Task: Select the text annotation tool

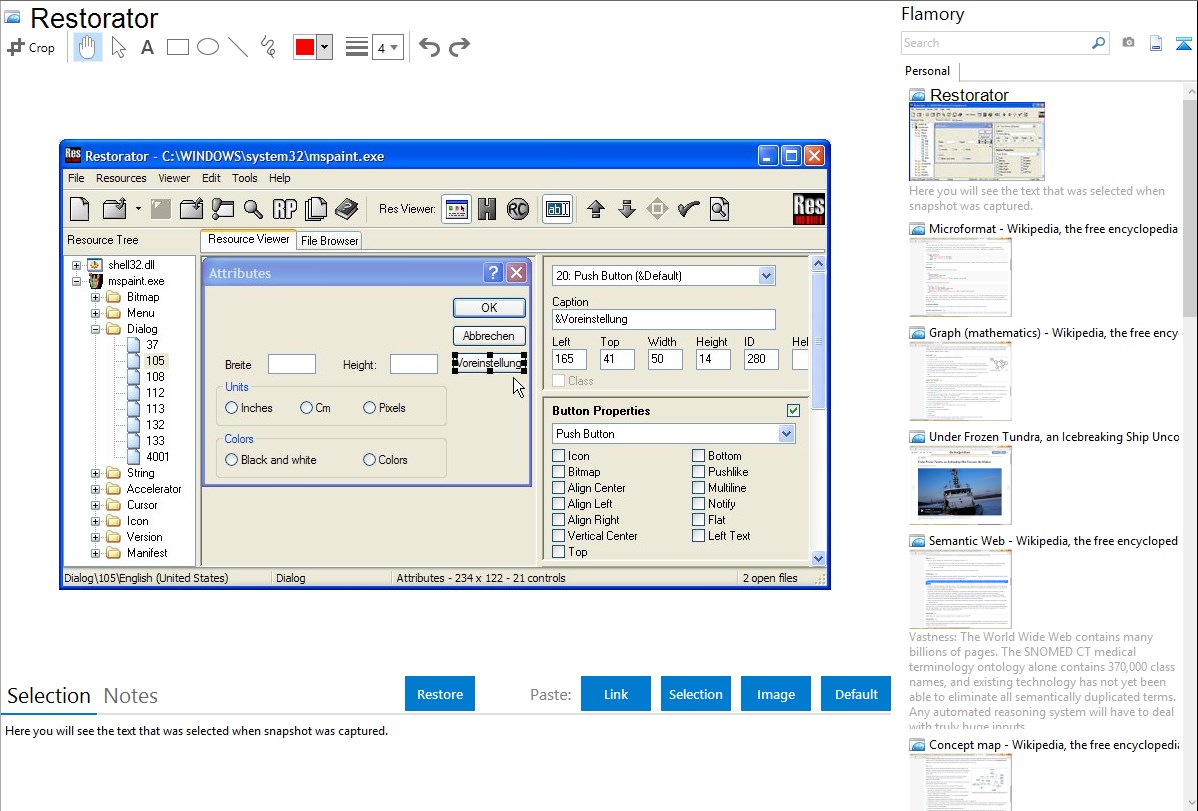Action: click(x=147, y=47)
